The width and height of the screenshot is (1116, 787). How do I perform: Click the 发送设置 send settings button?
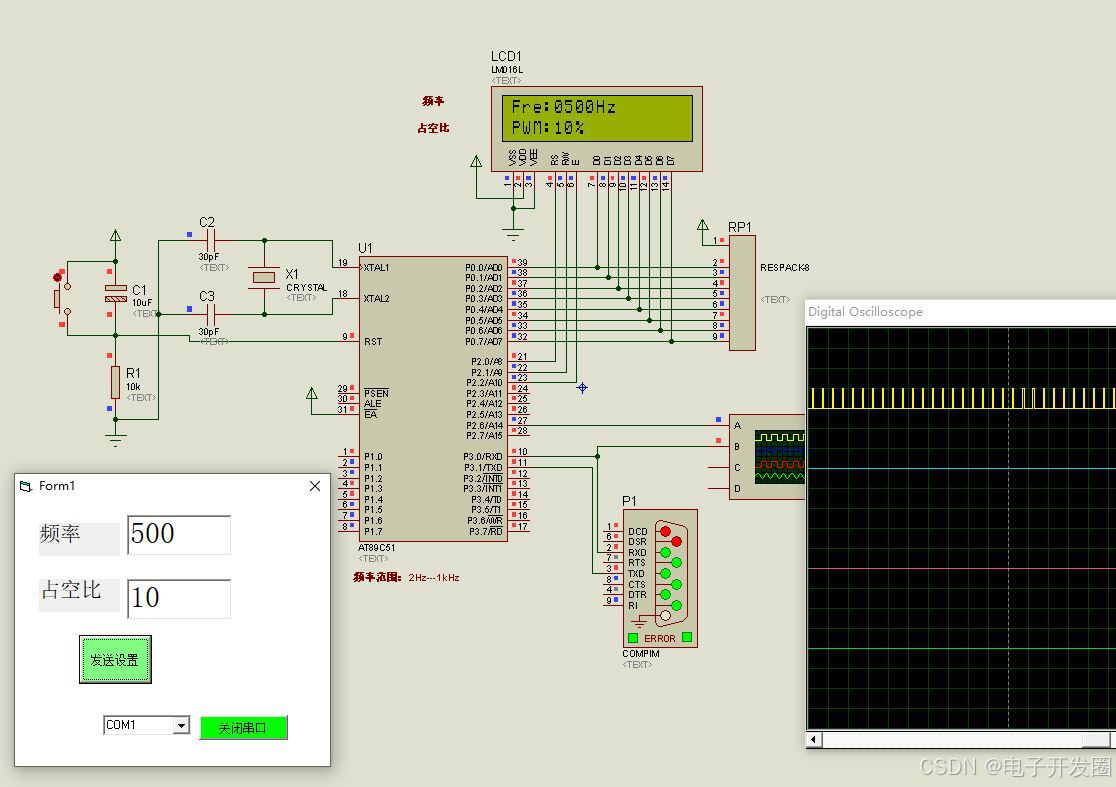(115, 660)
